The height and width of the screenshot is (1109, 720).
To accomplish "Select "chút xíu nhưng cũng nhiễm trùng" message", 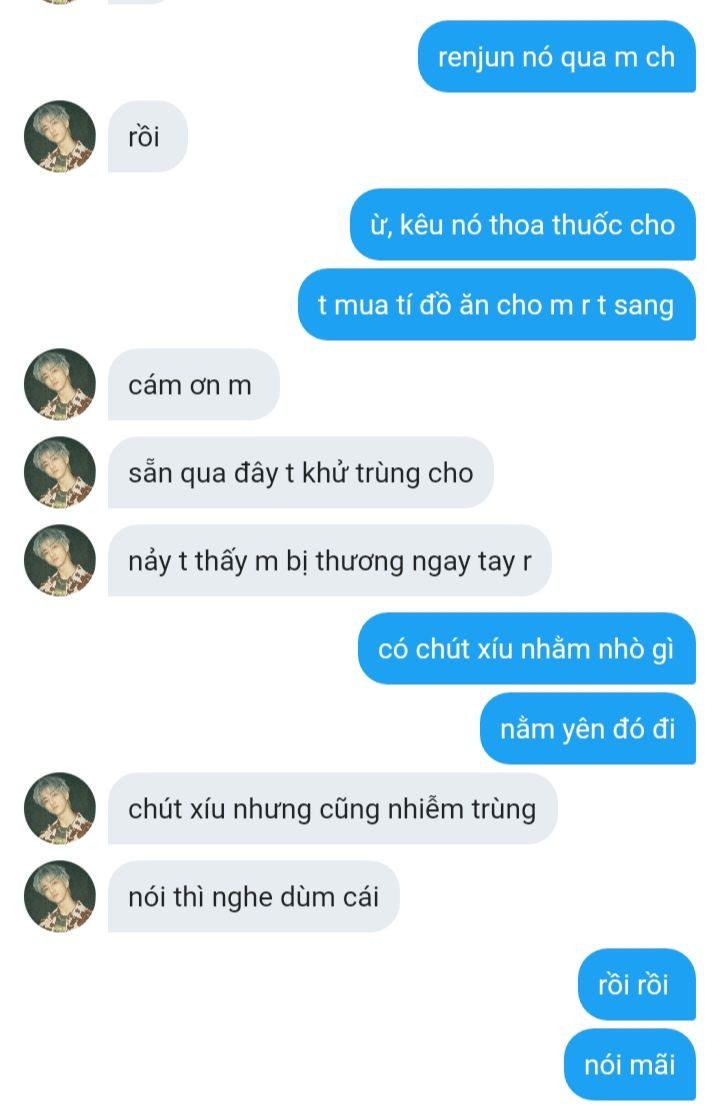I will tap(332, 808).
